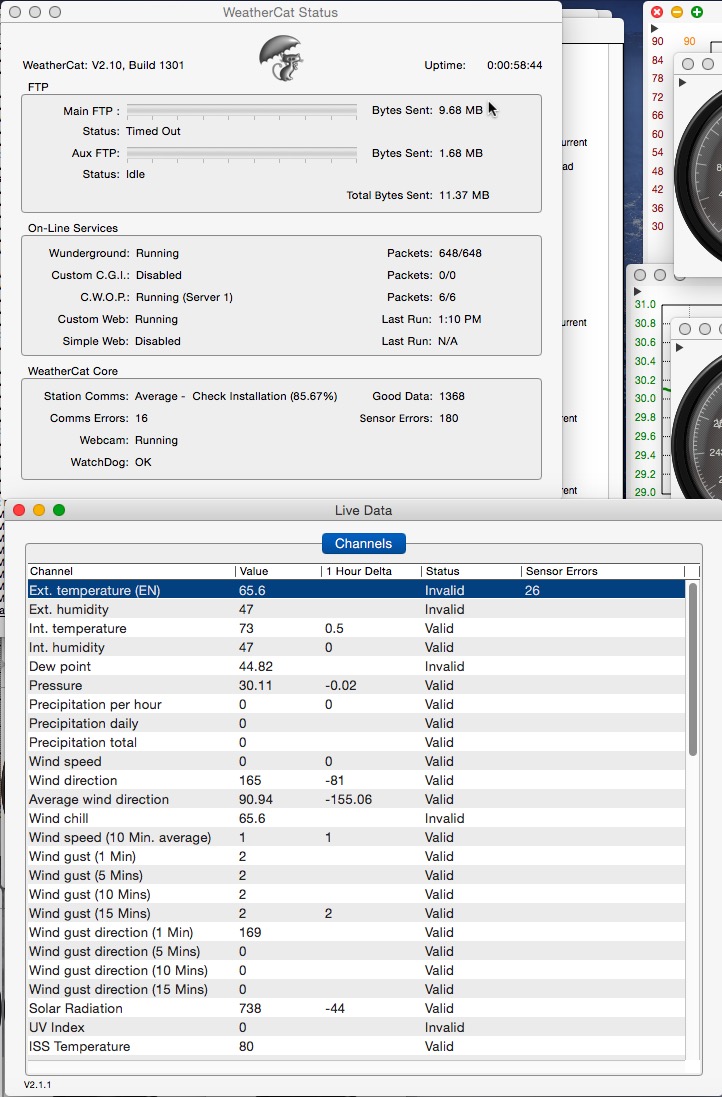Click the Aux FTP progress bar
This screenshot has height=1097, width=722.
click(242, 153)
